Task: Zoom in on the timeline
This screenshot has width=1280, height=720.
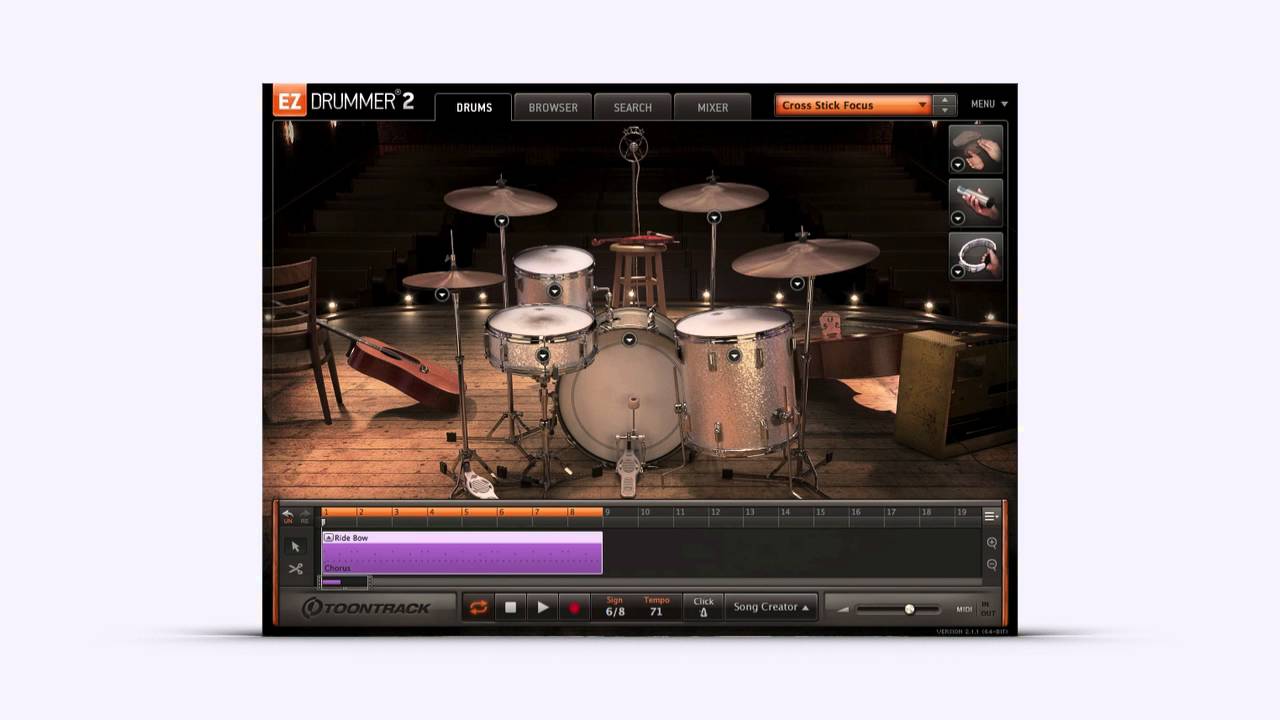Action: coord(992,543)
